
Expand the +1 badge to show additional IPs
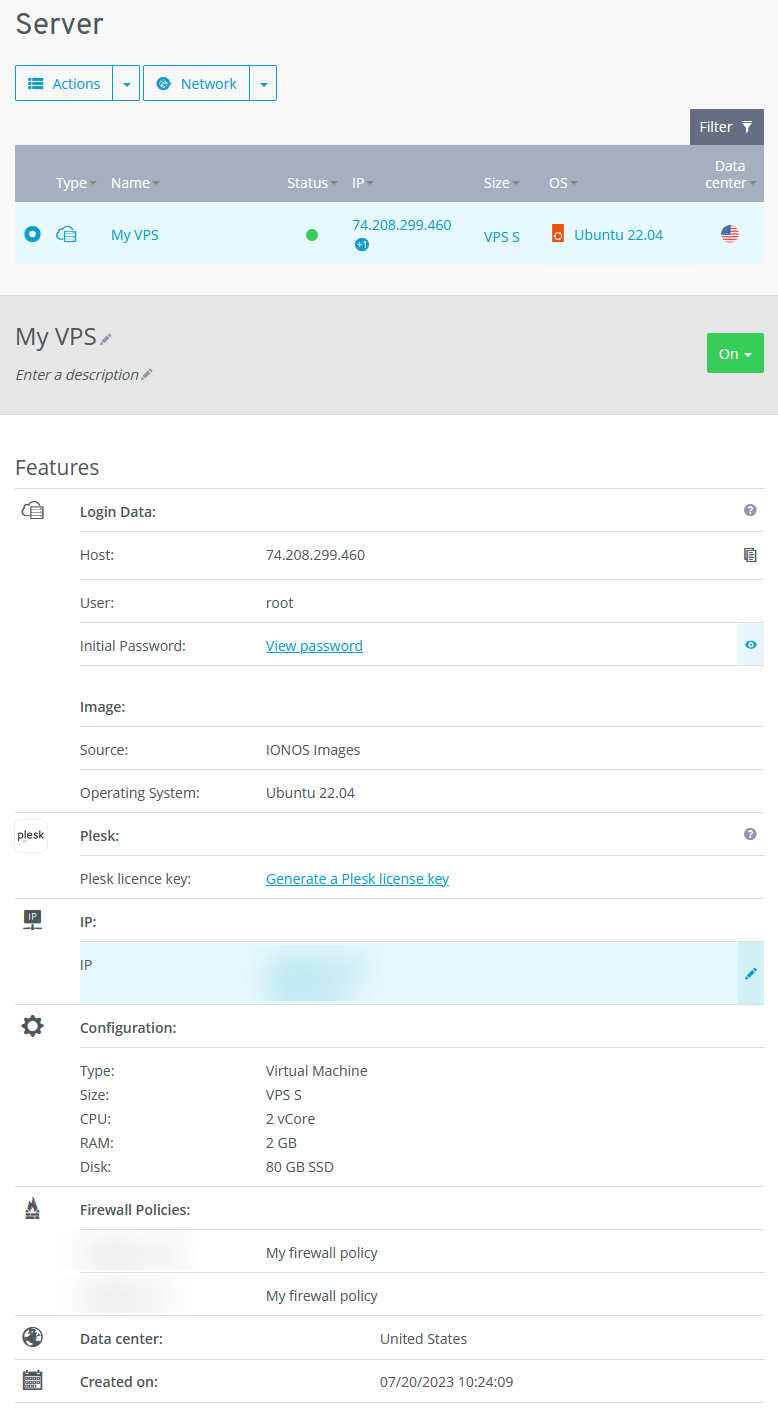361,243
